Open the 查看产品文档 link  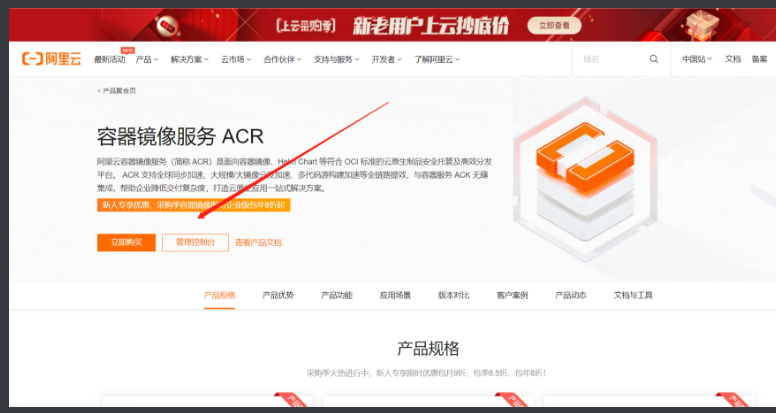point(258,242)
